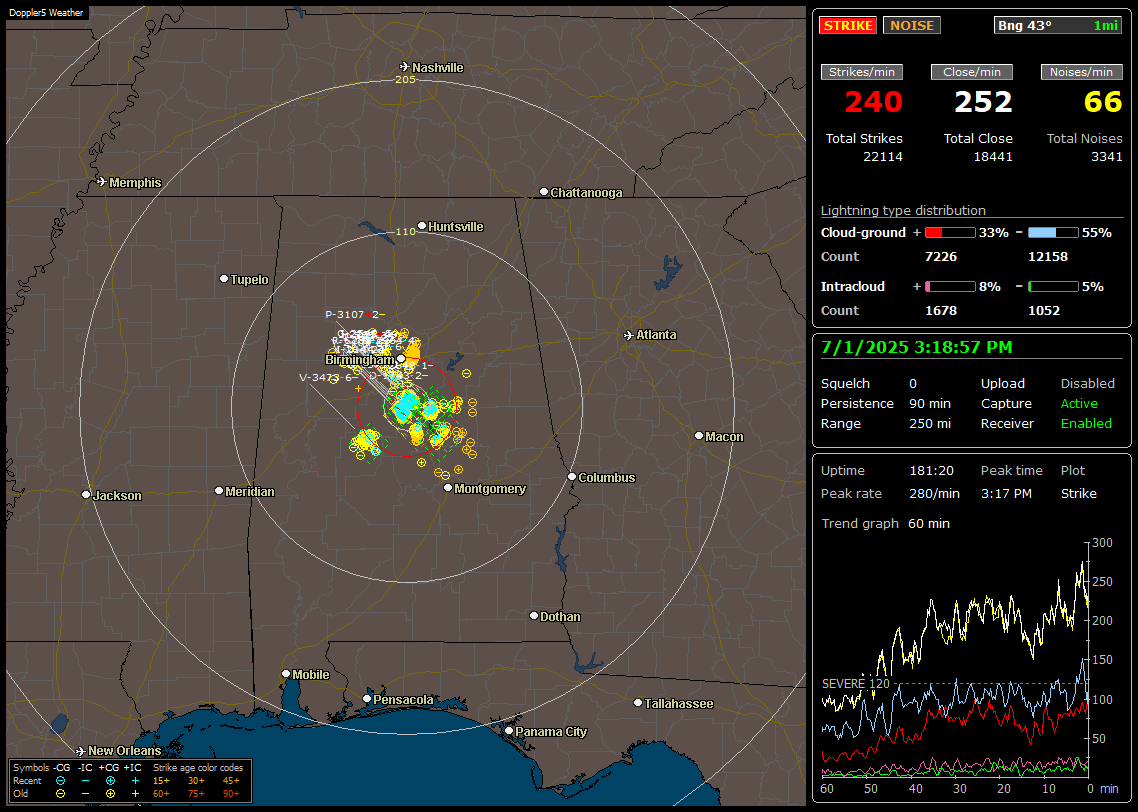Screen dimensions: 1138x812
Task: Click the 110 range ring label
Action: click(x=405, y=231)
